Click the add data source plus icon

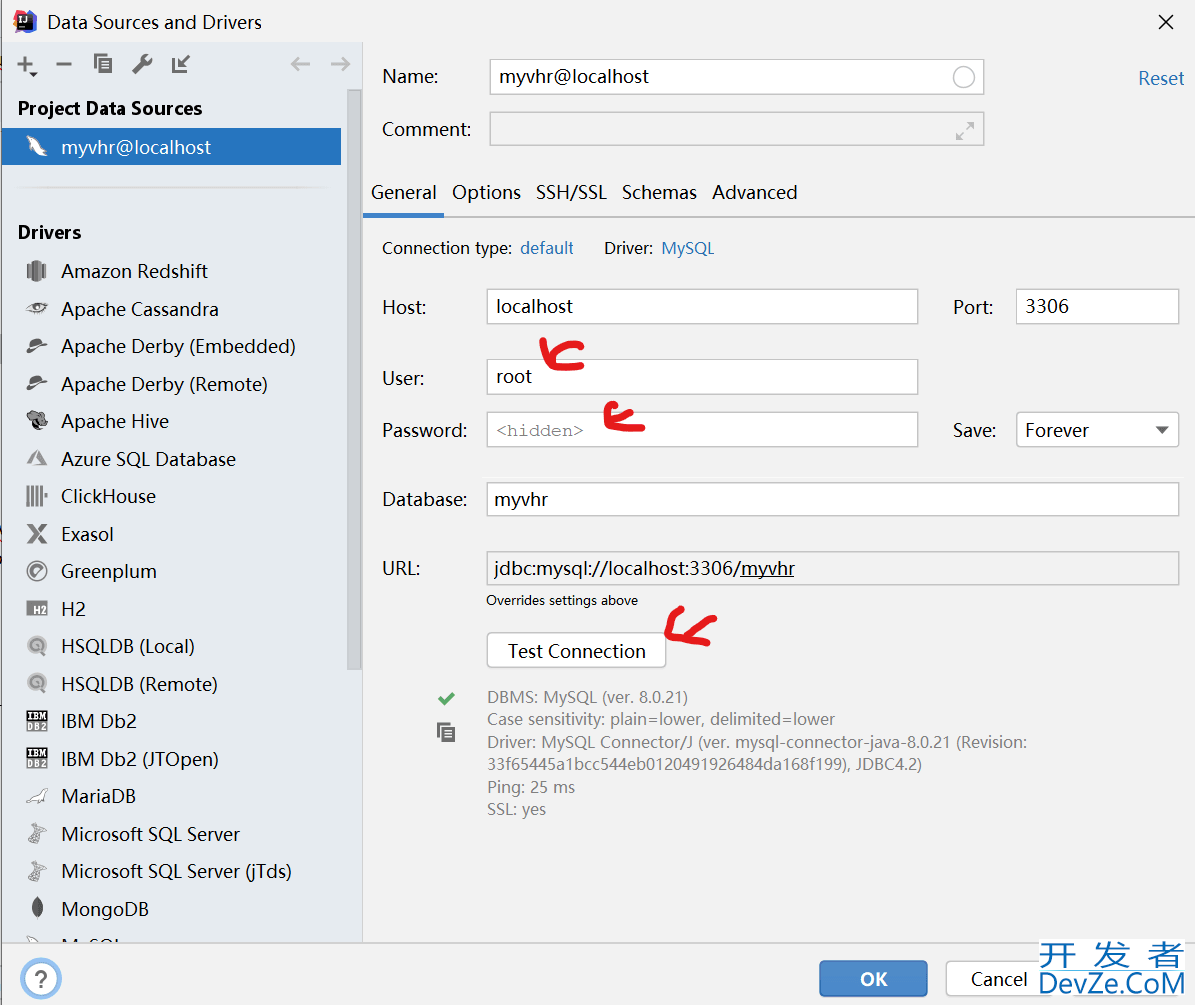click(27, 66)
